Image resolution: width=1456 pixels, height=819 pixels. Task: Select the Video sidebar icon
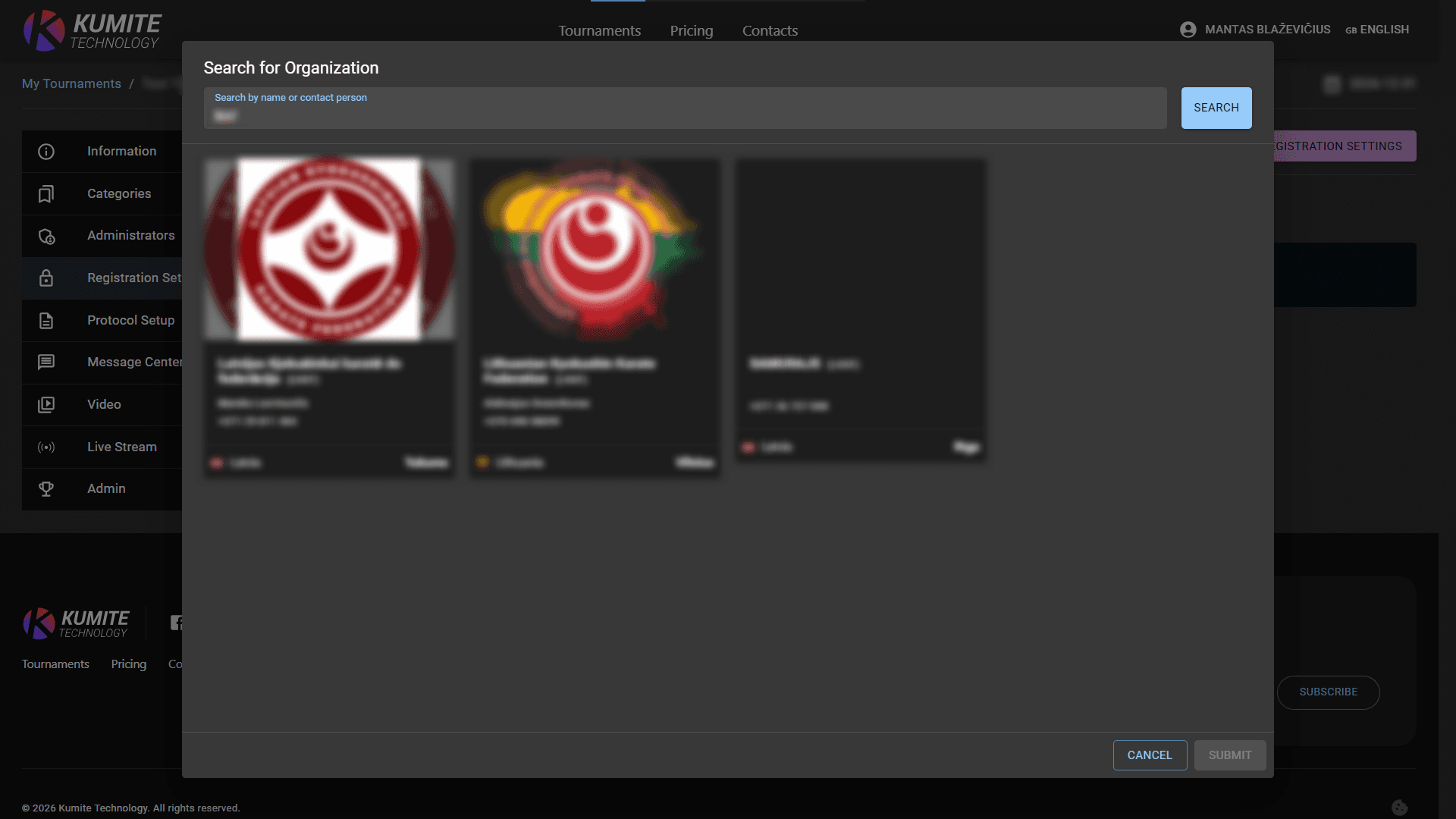pos(46,404)
